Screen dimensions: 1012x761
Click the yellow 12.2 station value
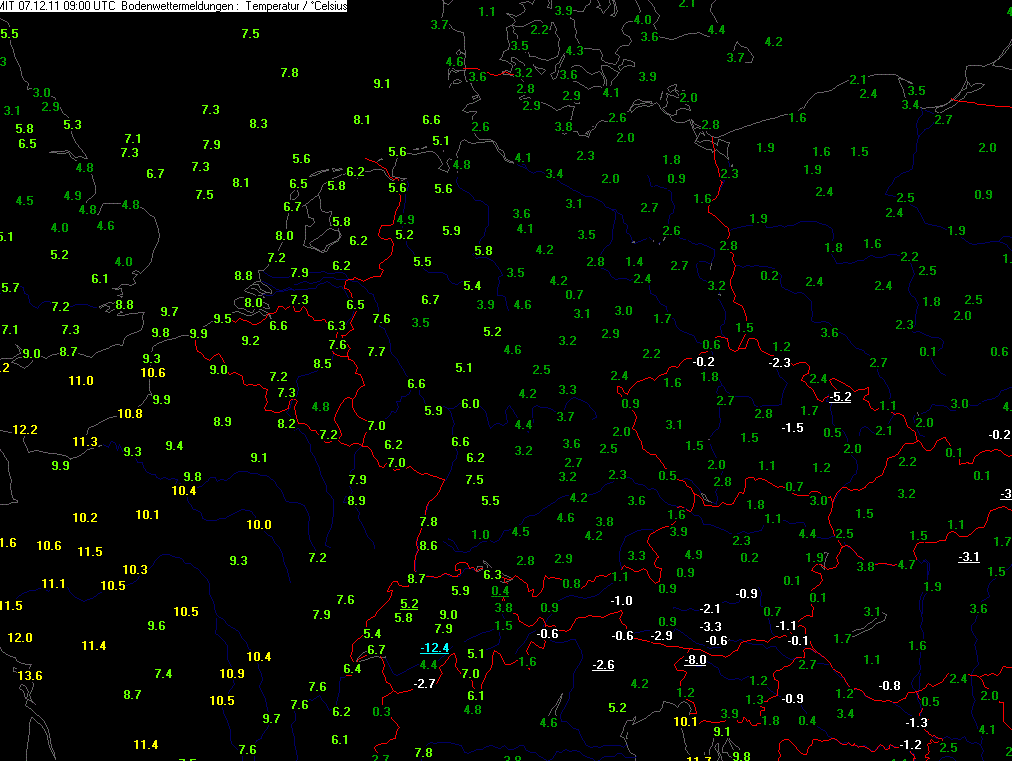coord(25,430)
